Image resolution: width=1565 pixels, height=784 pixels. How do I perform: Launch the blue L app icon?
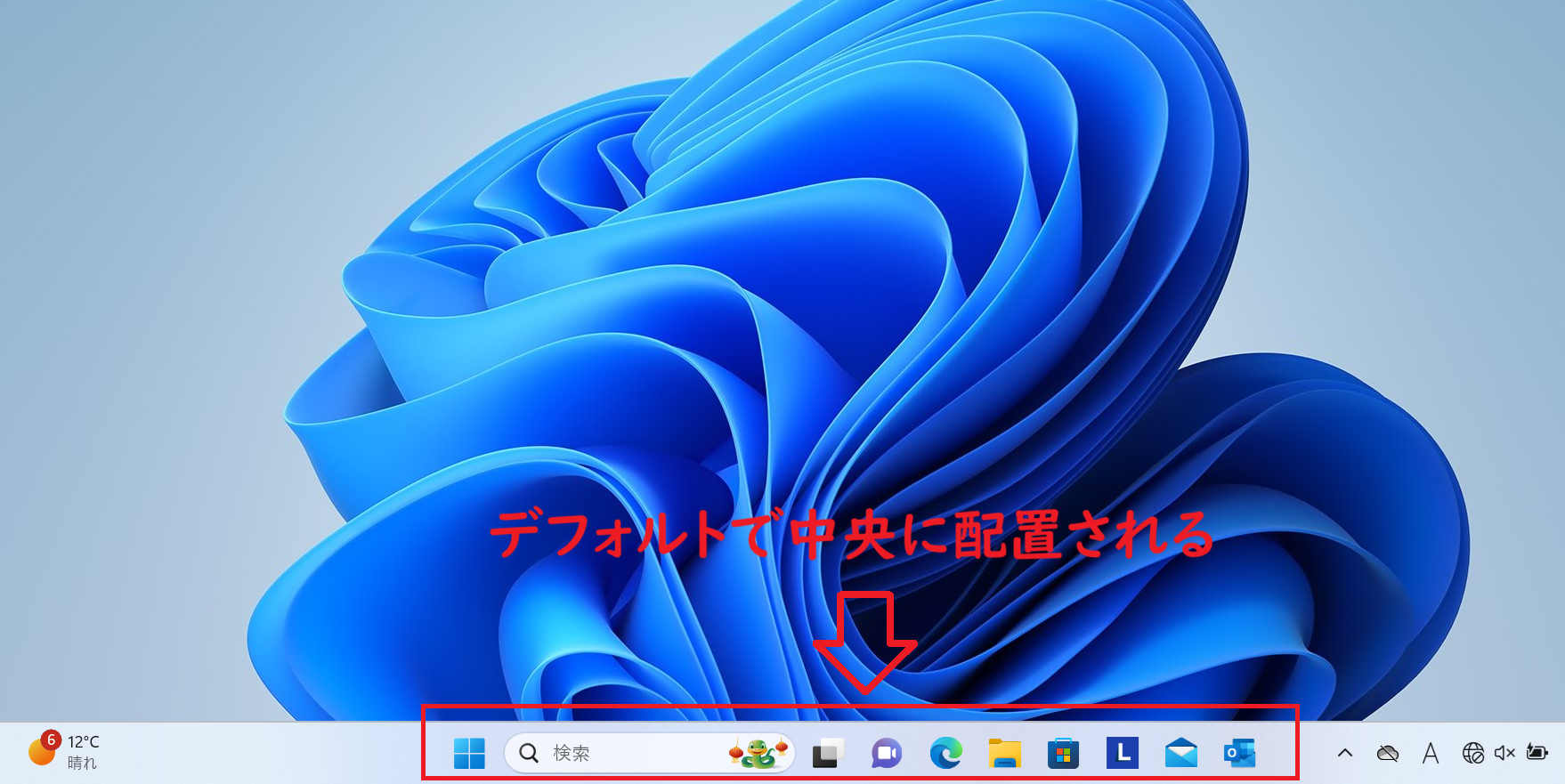1122,753
